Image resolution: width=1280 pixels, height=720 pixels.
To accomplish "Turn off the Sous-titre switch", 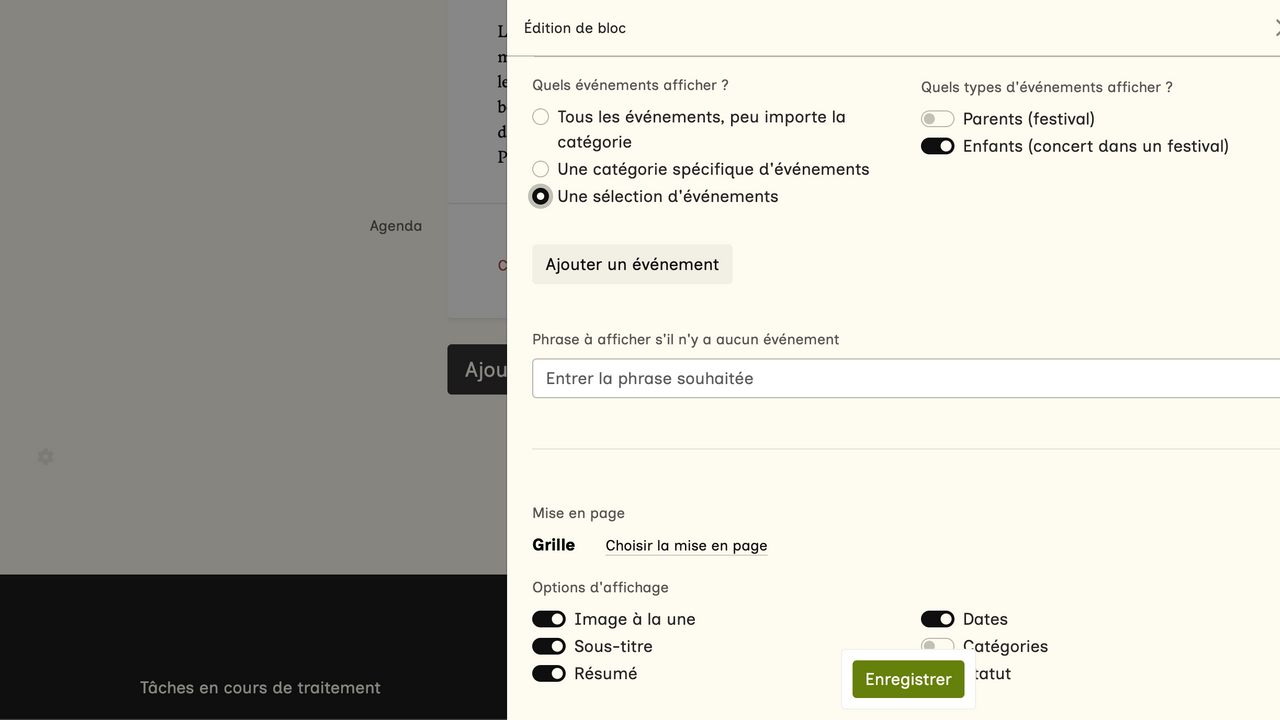I will 549,646.
